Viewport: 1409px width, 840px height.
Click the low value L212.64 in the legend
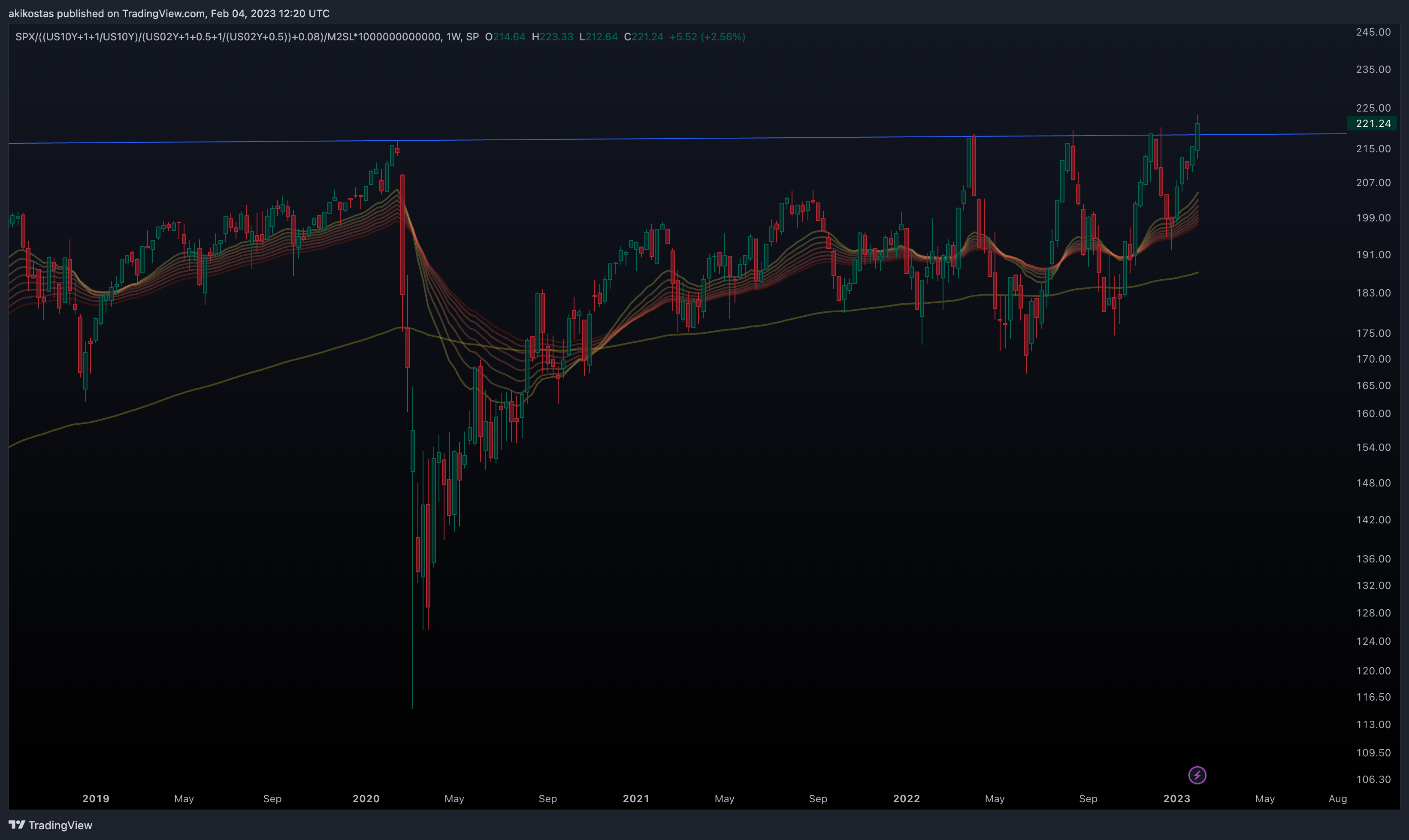(599, 37)
